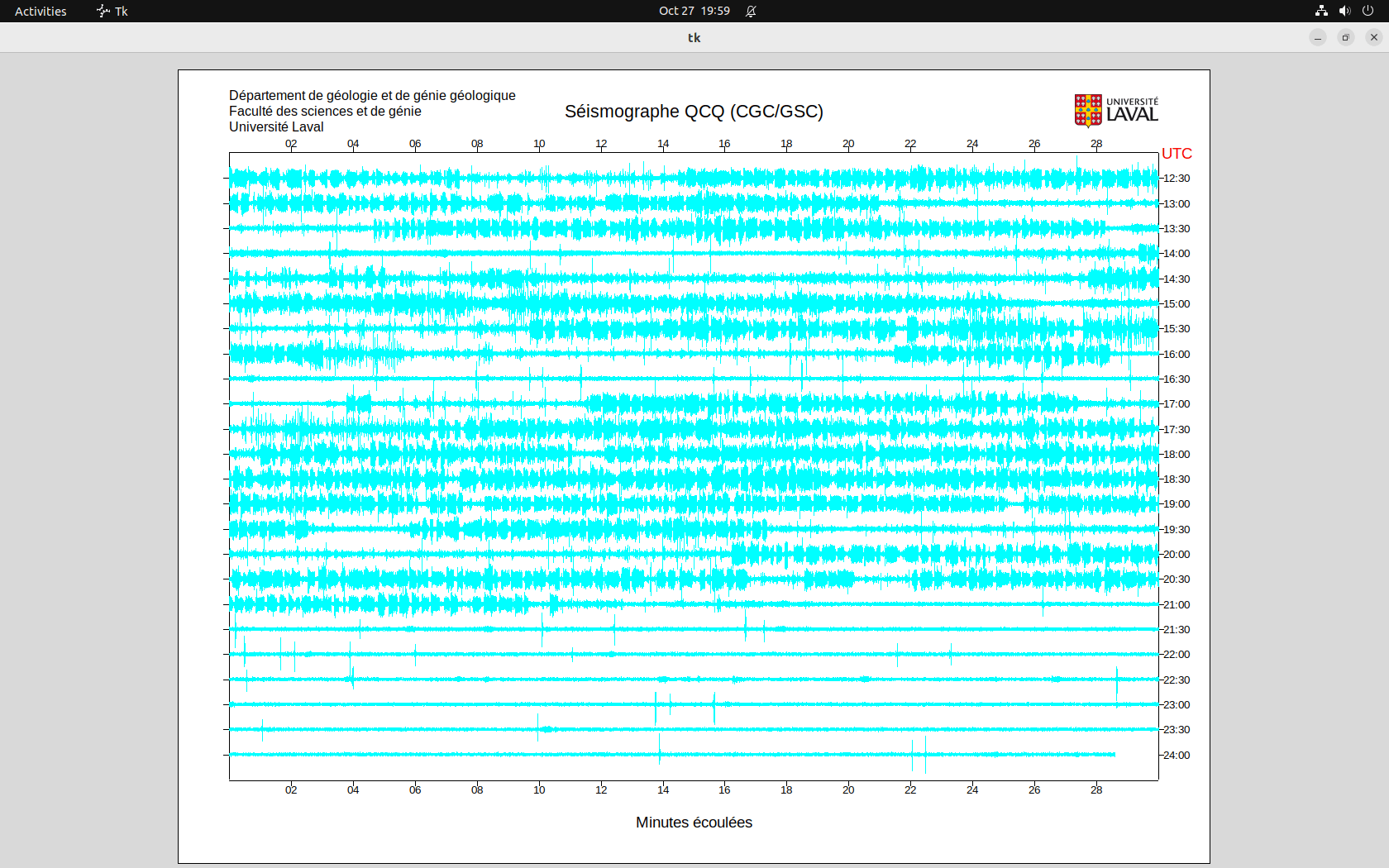Click the red UTC label
This screenshot has height=868, width=1389.
(x=1177, y=154)
